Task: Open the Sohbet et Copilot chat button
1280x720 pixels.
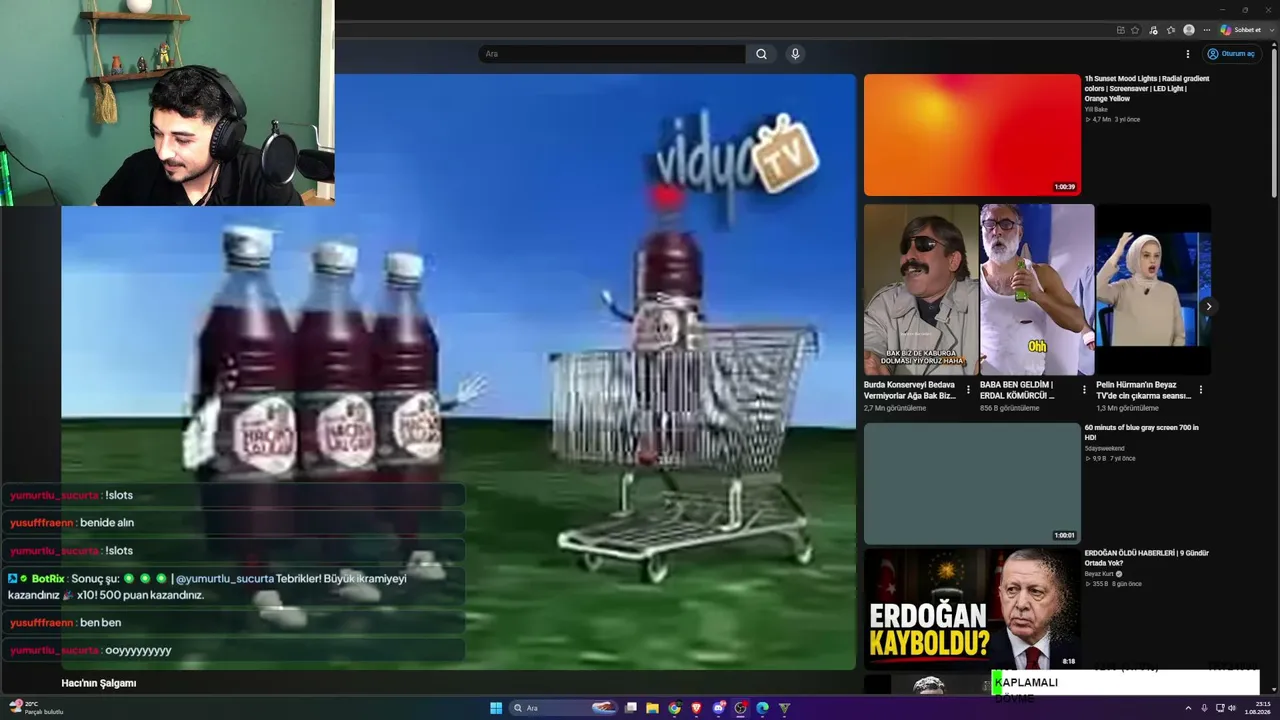Action: (x=1240, y=30)
